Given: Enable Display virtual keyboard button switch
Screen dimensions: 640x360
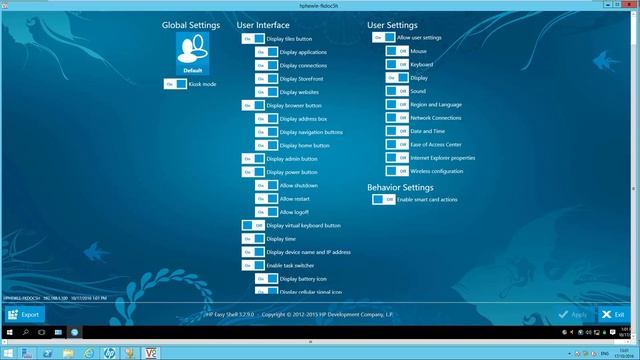Looking at the screenshot, I should click(253, 225).
